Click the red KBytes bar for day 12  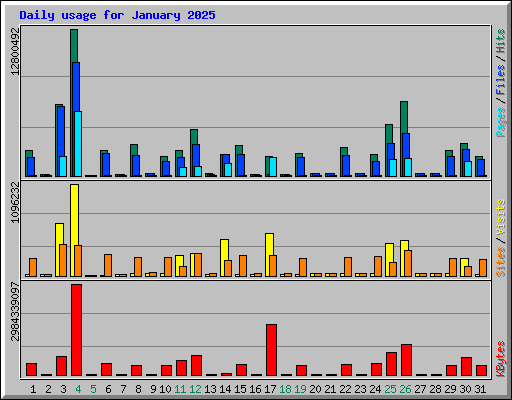tap(196, 366)
